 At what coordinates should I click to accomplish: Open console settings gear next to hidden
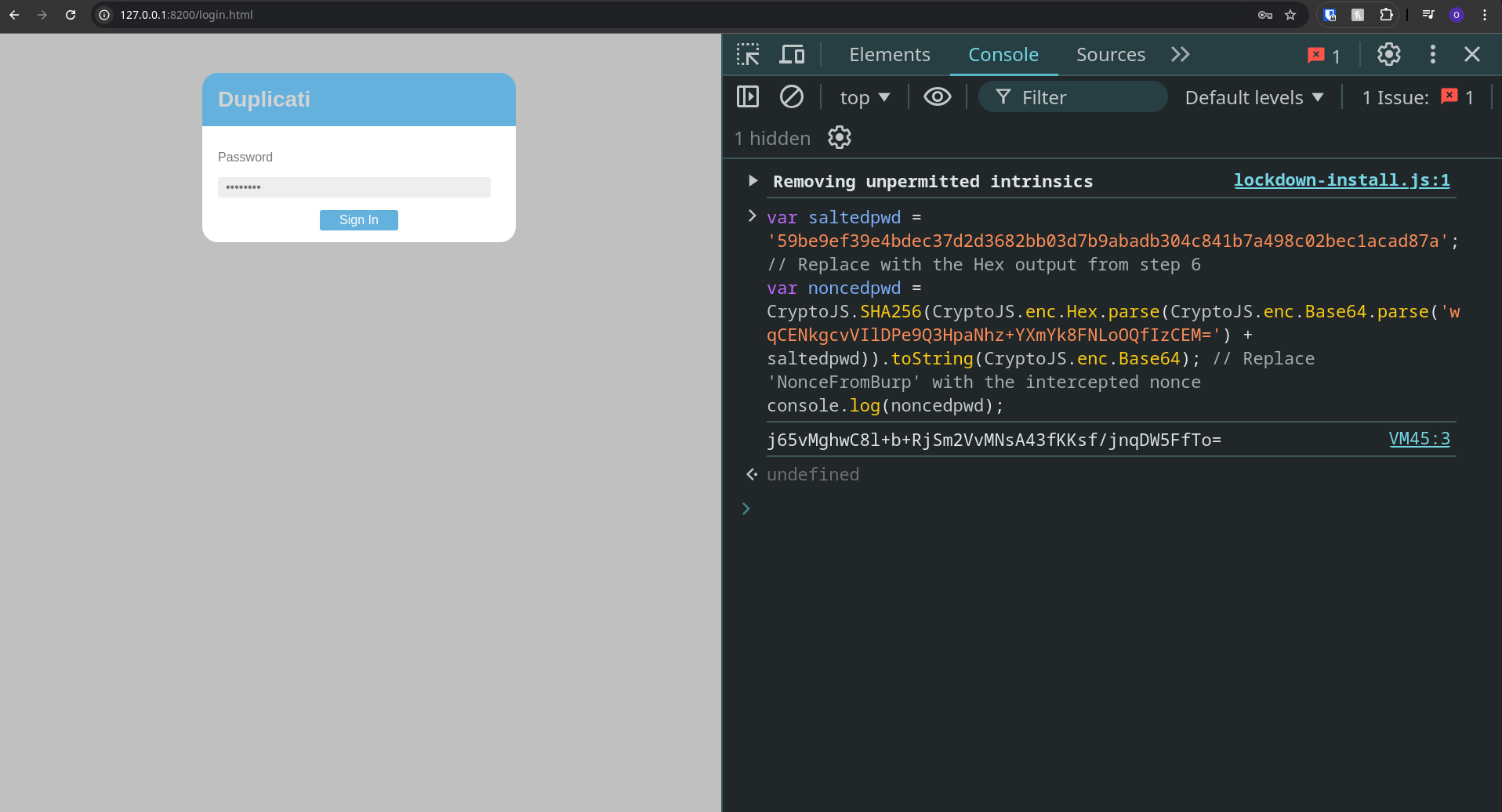(840, 137)
